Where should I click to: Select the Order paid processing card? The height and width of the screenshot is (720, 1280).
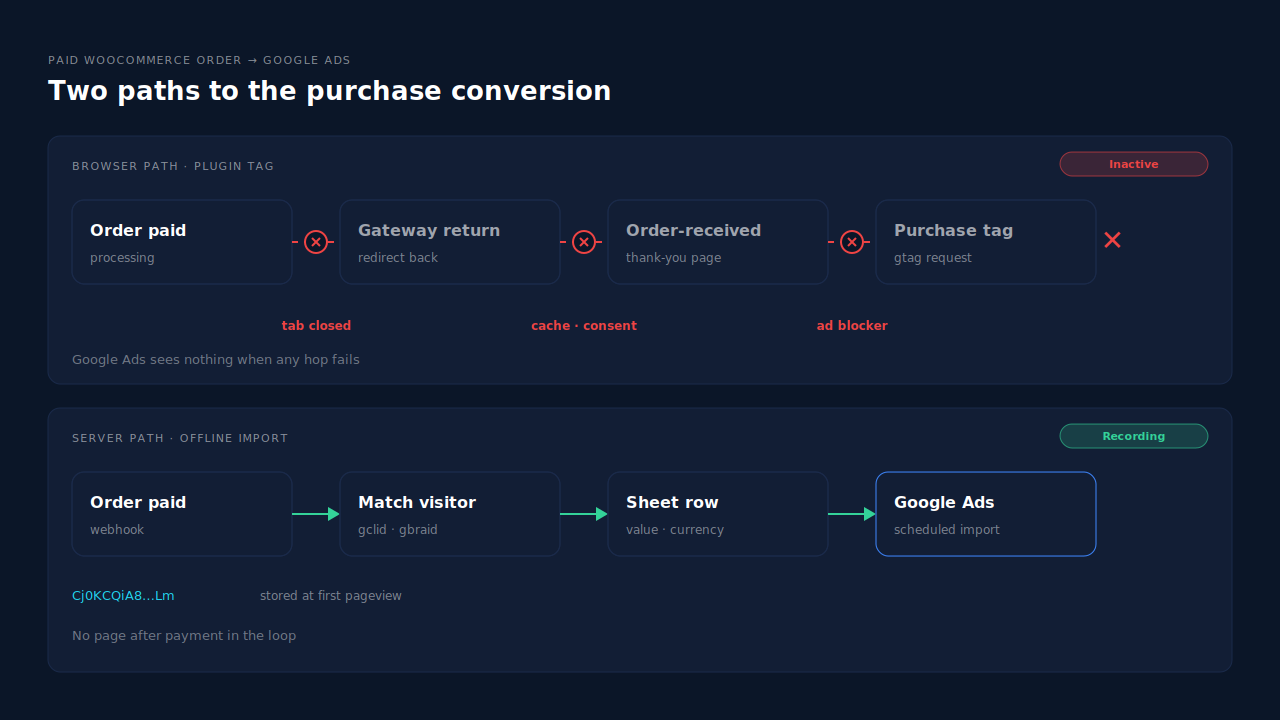click(x=182, y=242)
